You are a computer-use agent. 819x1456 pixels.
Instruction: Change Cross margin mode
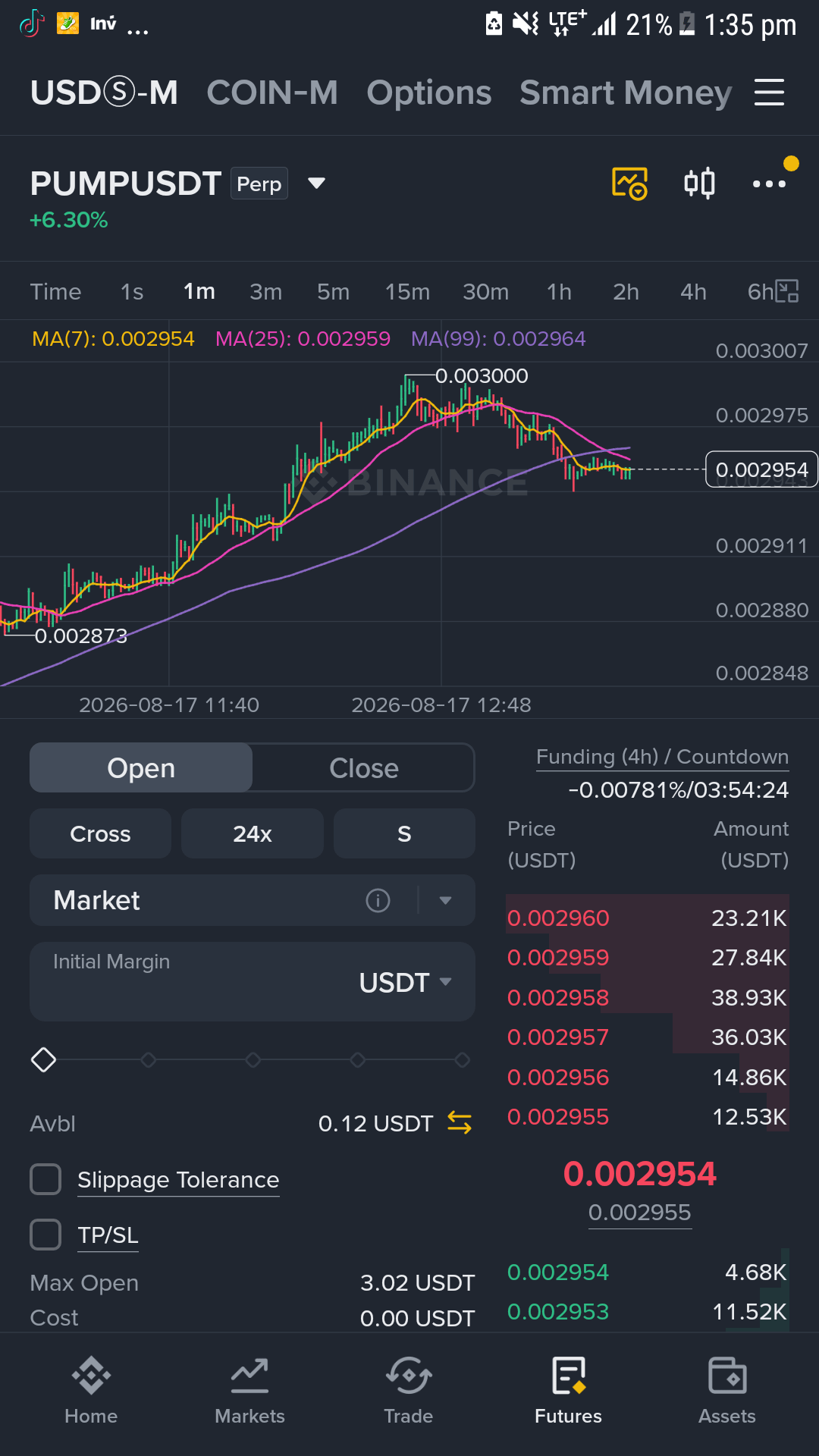coord(100,833)
